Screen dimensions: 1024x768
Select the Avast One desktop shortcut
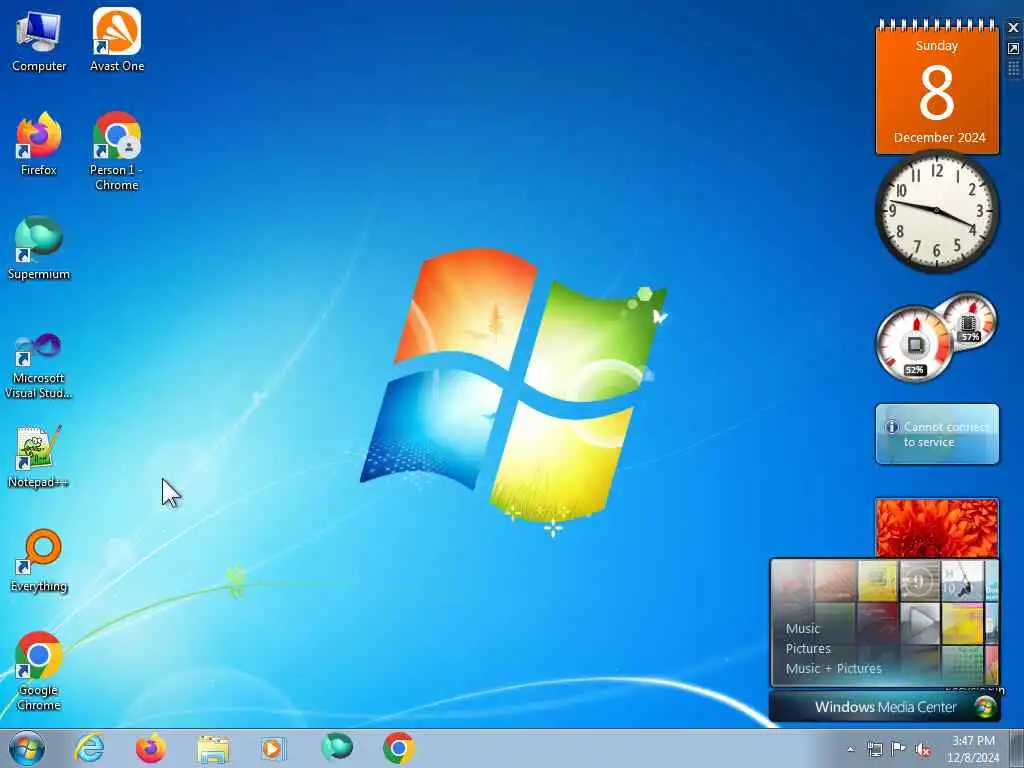point(117,40)
